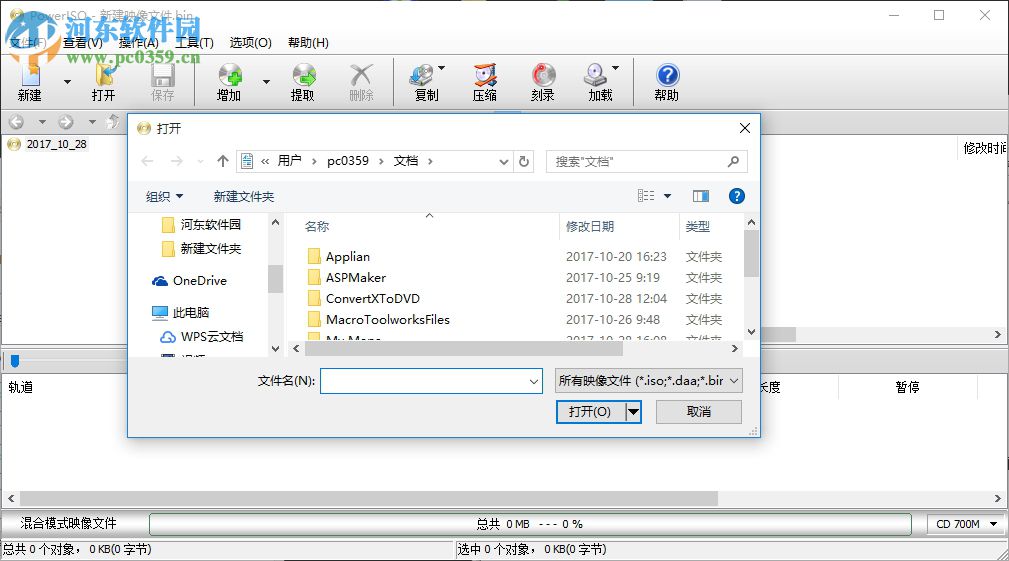Close the 打开 dialog with X
This screenshot has height=561, width=1009.
click(x=745, y=128)
